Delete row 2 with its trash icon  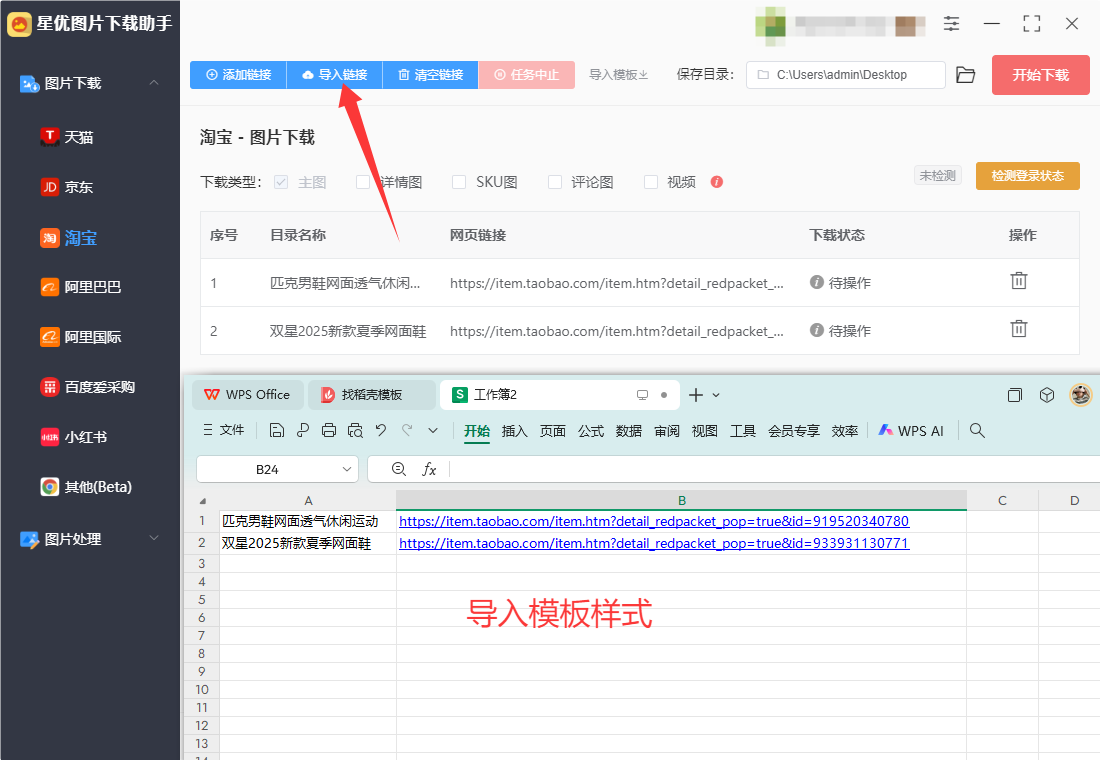[1019, 328]
